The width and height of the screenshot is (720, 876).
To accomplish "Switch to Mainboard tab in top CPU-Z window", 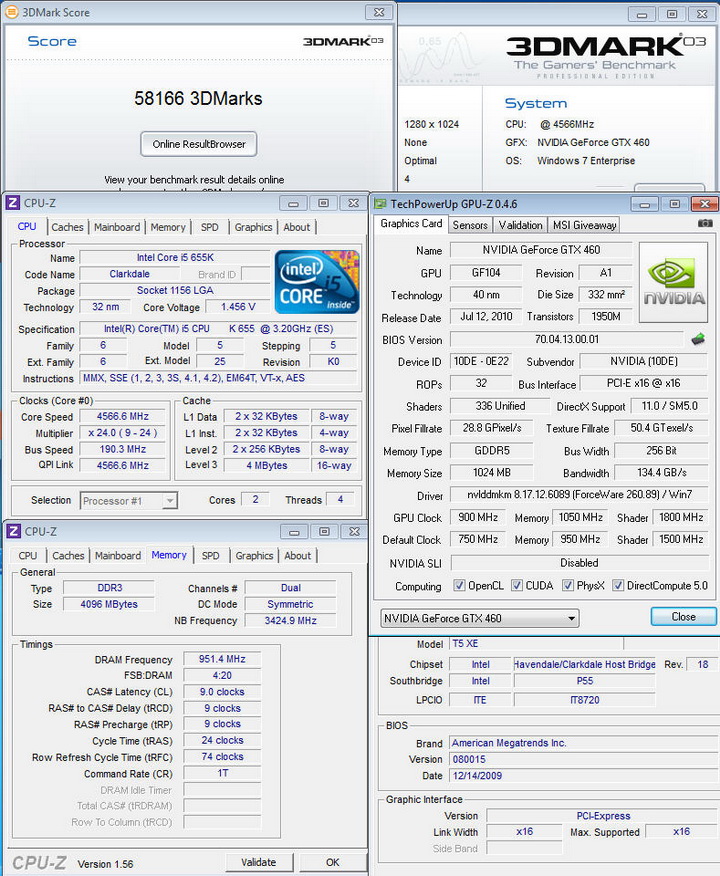I will pos(117,227).
